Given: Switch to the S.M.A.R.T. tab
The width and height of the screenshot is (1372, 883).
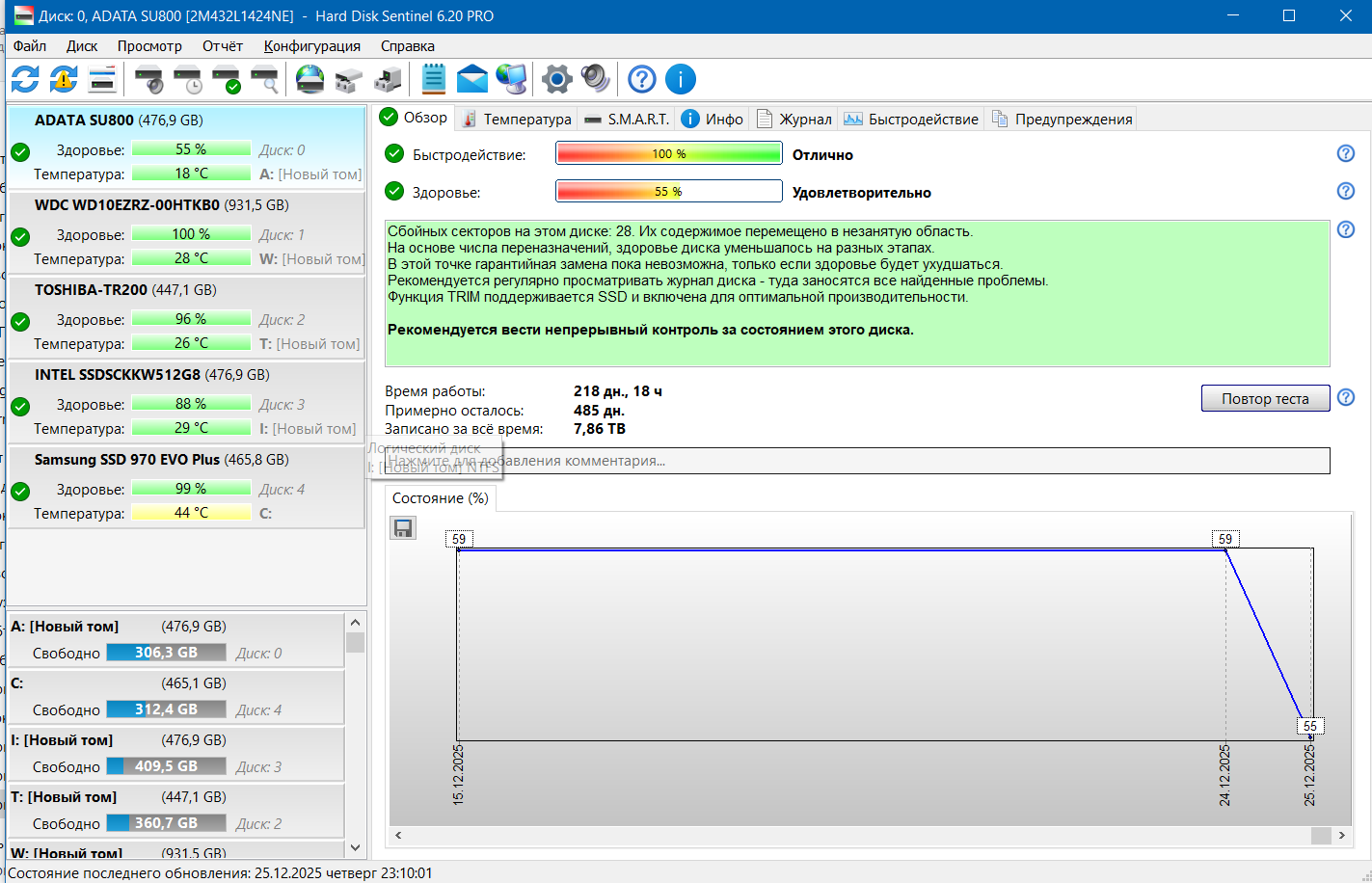Looking at the screenshot, I should 627,119.
